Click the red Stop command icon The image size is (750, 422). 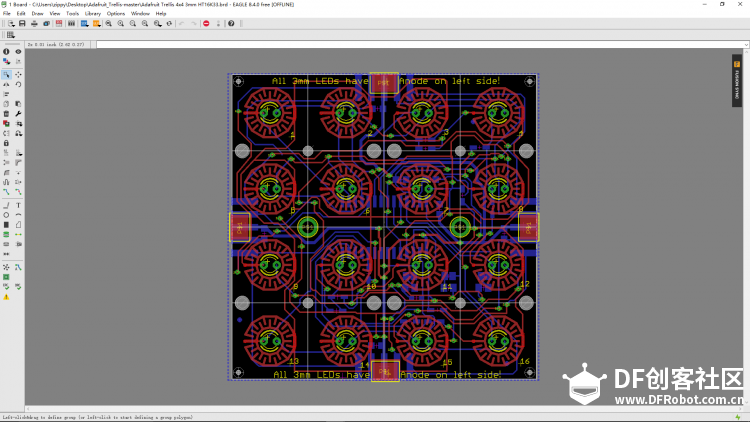coord(206,23)
